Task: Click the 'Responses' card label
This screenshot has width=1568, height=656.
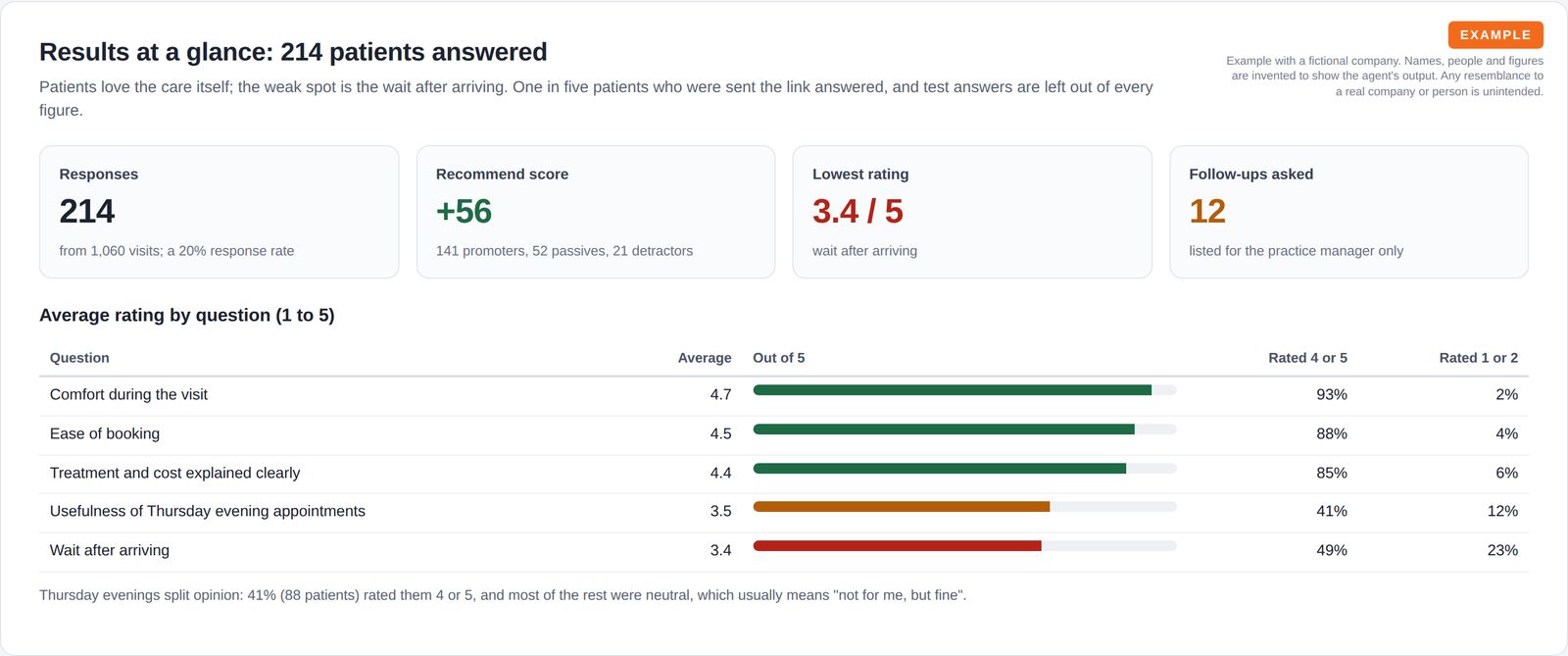Action: 99,174
